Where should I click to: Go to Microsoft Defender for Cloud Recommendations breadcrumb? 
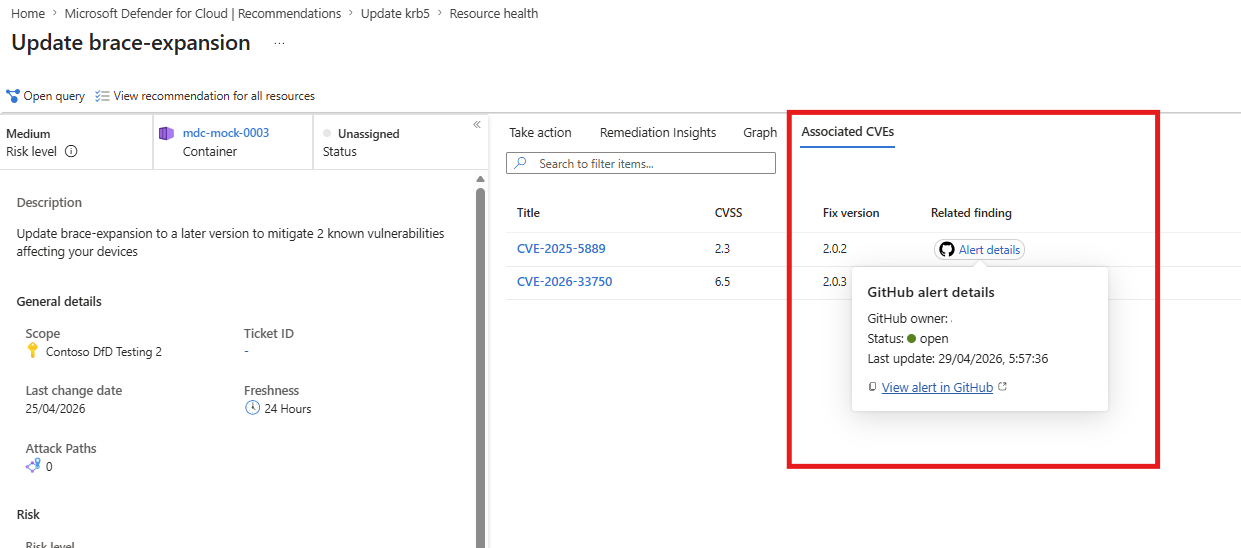coord(202,13)
